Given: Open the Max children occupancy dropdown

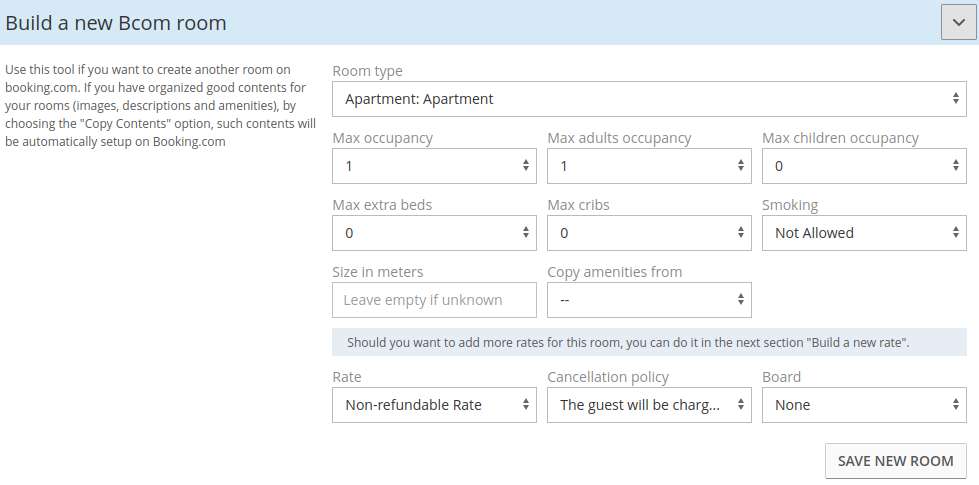Looking at the screenshot, I should (864, 165).
